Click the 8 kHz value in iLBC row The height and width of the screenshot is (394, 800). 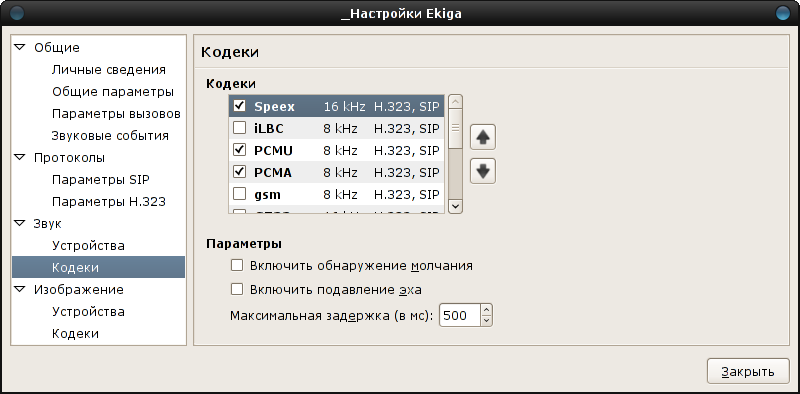[340, 129]
